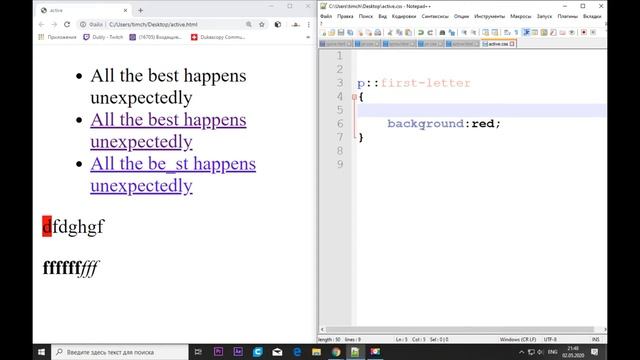Image resolution: width=640 pixels, height=360 pixels.
Task: Bookmark this page with star icon
Action: pos(262,24)
